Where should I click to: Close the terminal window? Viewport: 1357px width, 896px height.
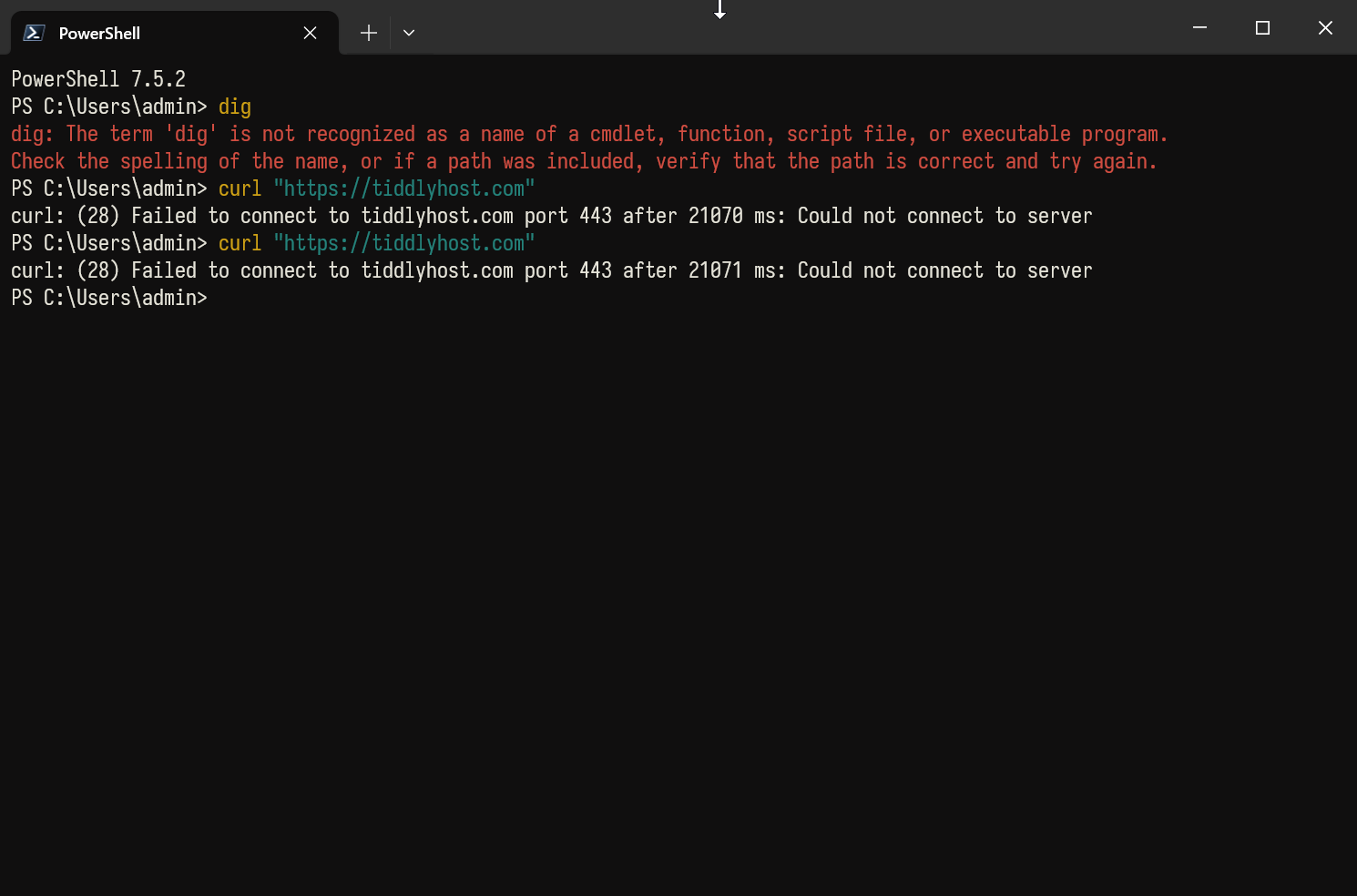coord(1325,27)
